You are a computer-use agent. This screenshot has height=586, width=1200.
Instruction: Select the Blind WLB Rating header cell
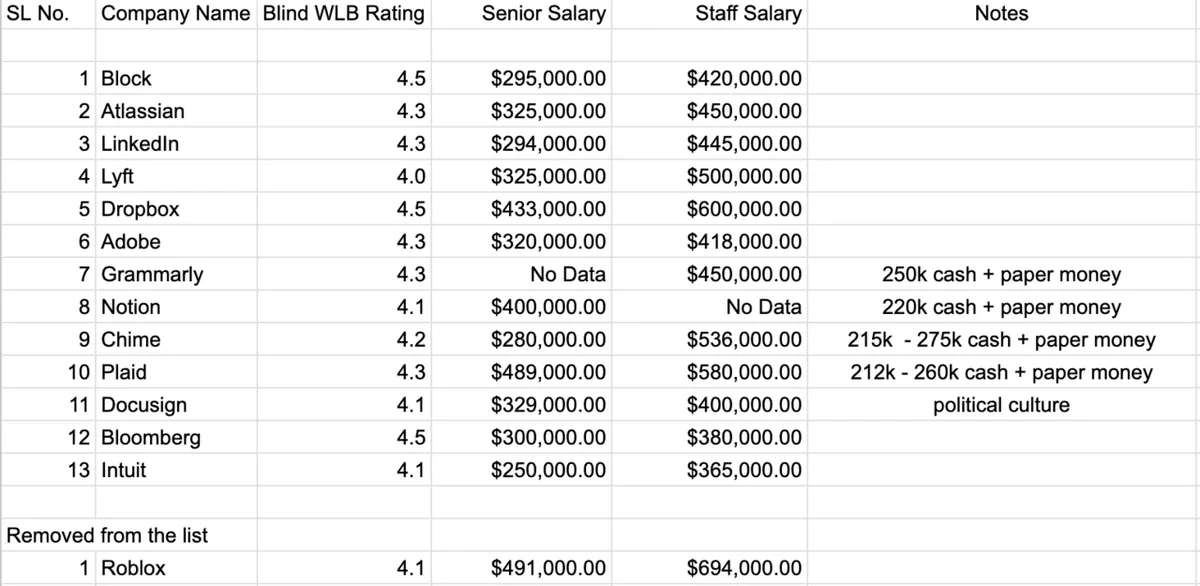(343, 14)
